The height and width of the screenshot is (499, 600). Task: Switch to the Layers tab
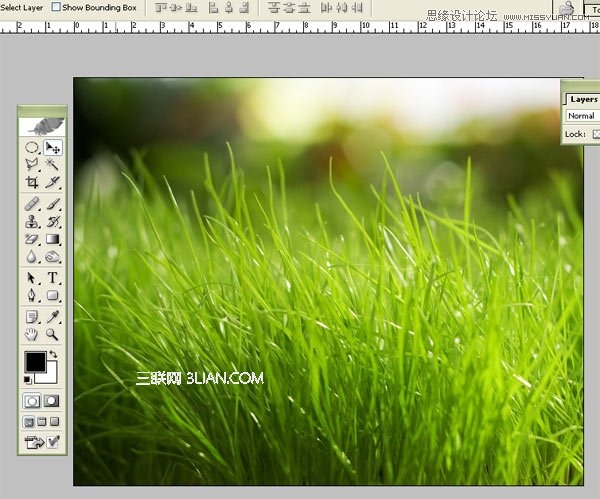tap(583, 99)
